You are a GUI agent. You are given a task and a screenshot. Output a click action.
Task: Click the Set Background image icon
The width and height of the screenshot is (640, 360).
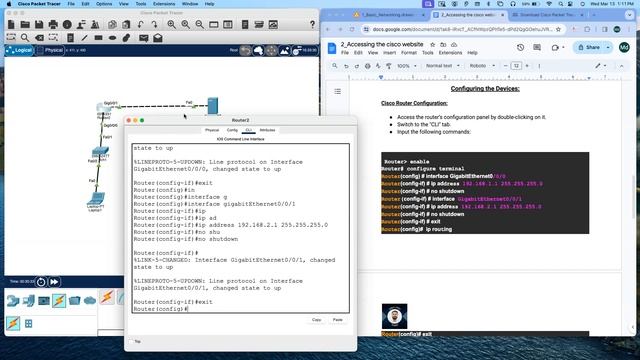(284, 50)
